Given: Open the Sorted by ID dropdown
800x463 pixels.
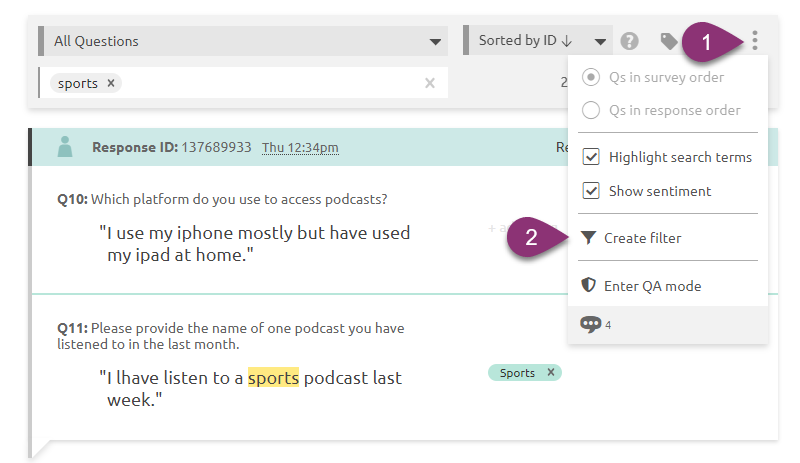Looking at the screenshot, I should tap(538, 40).
